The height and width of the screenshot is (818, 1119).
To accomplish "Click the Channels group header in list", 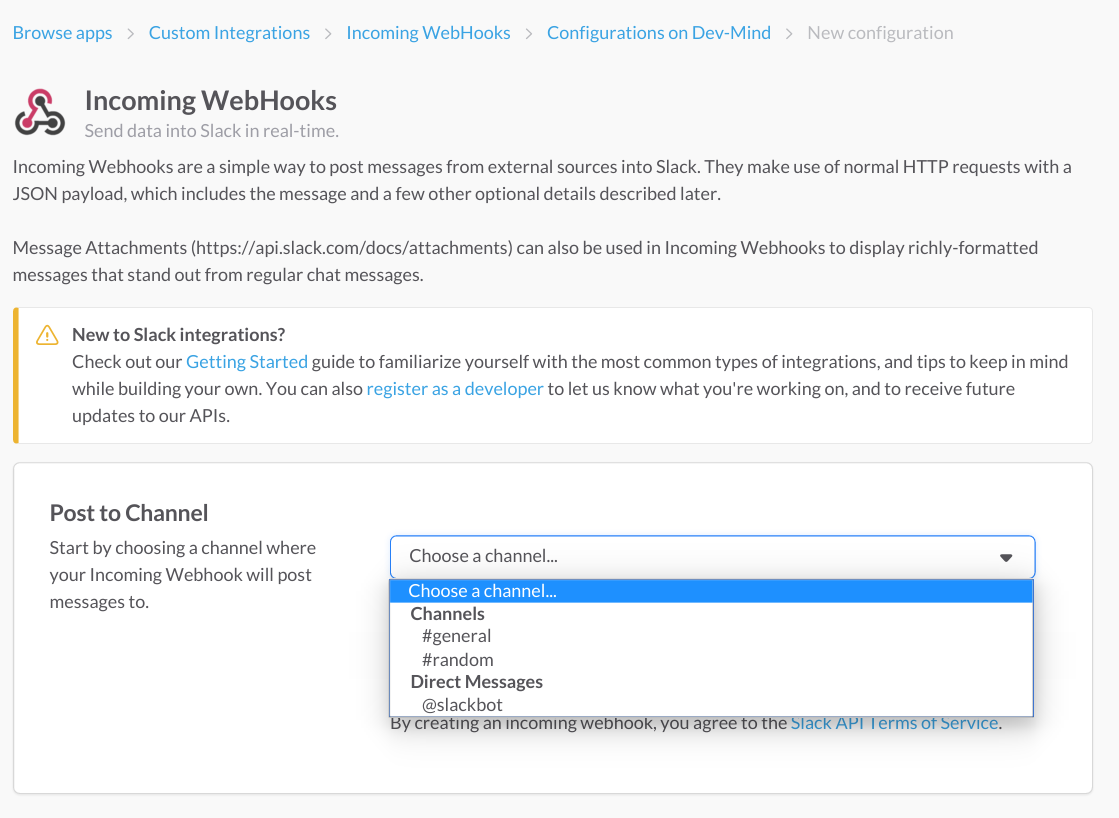I will (447, 614).
